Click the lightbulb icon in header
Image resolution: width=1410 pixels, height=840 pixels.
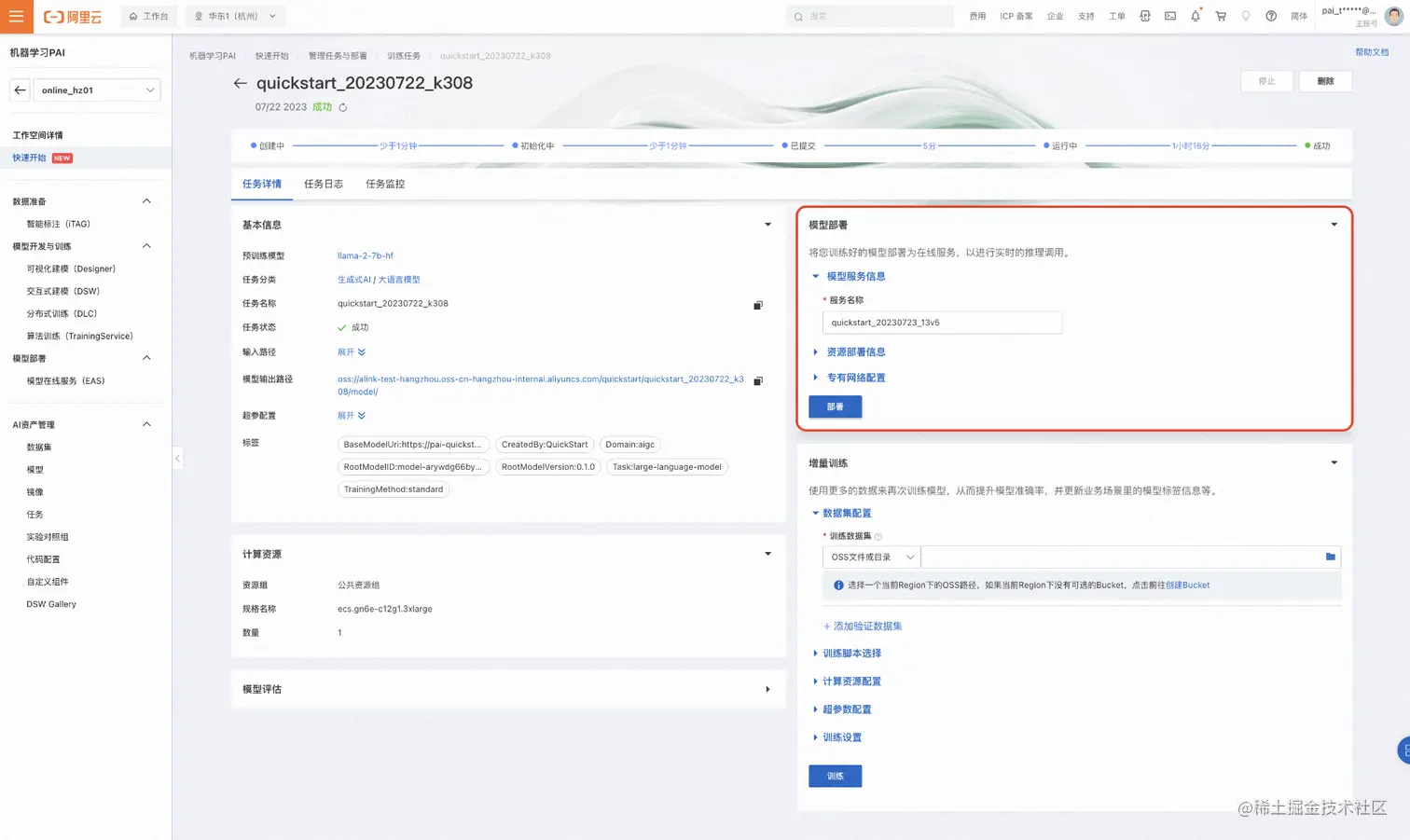point(1246,16)
